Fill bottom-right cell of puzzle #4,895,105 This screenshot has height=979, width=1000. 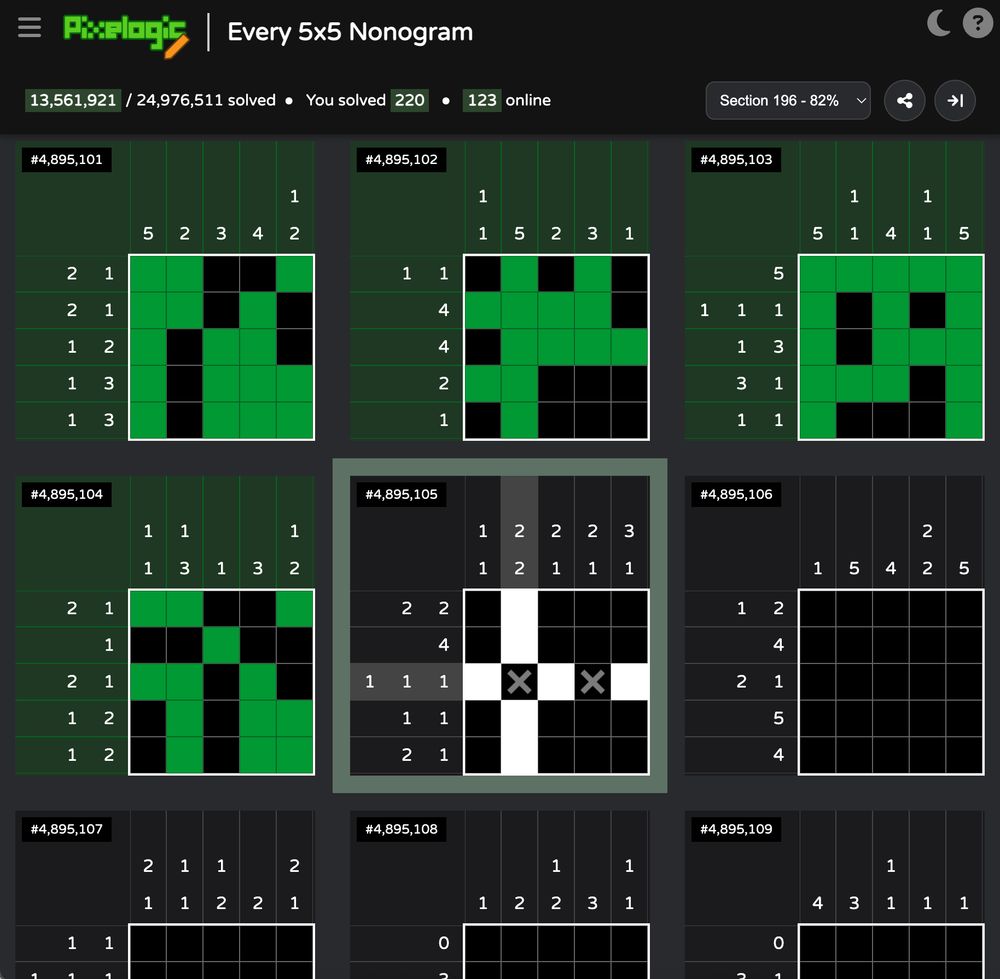click(x=629, y=755)
